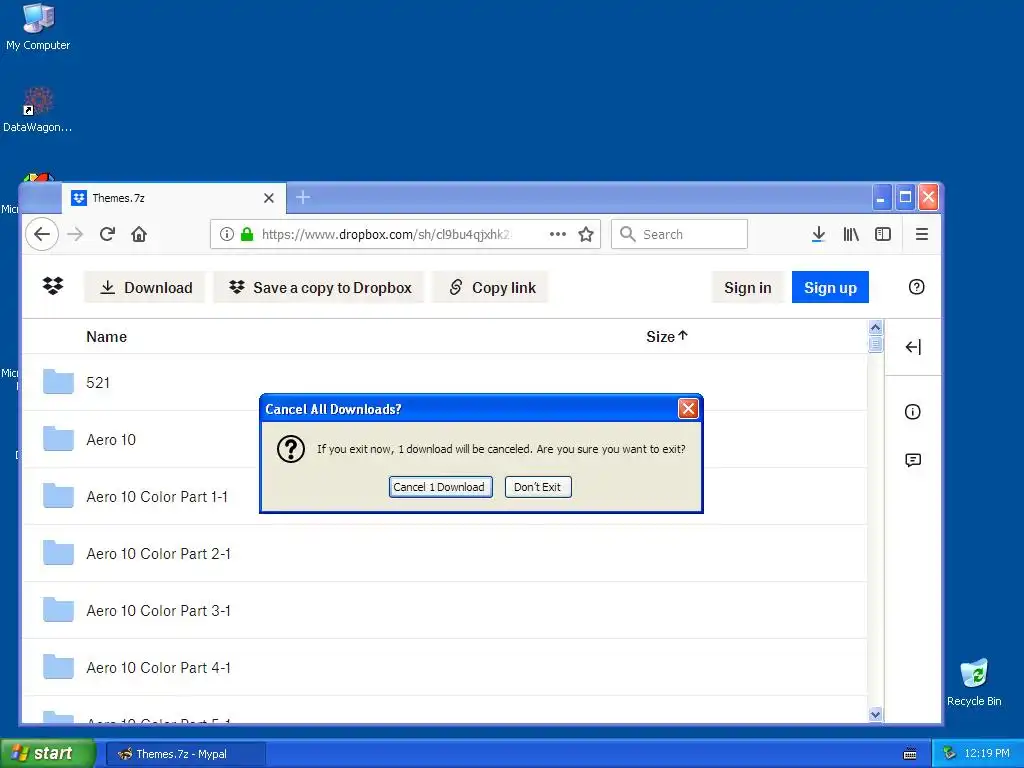Close the Cancel All Downloads dialog
The width and height of the screenshot is (1024, 768).
point(688,409)
